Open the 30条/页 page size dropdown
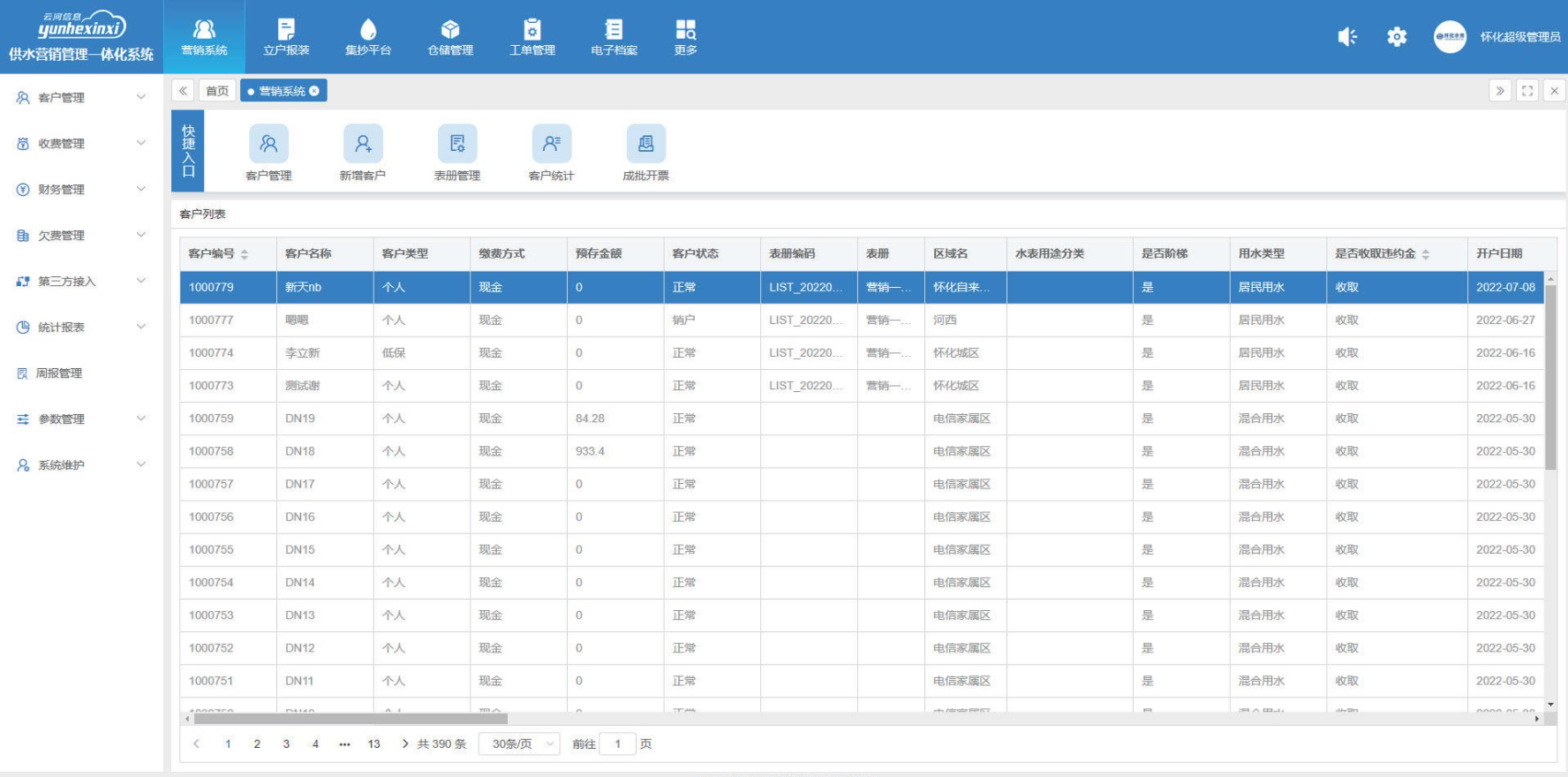This screenshot has width=1568, height=777. (x=519, y=743)
